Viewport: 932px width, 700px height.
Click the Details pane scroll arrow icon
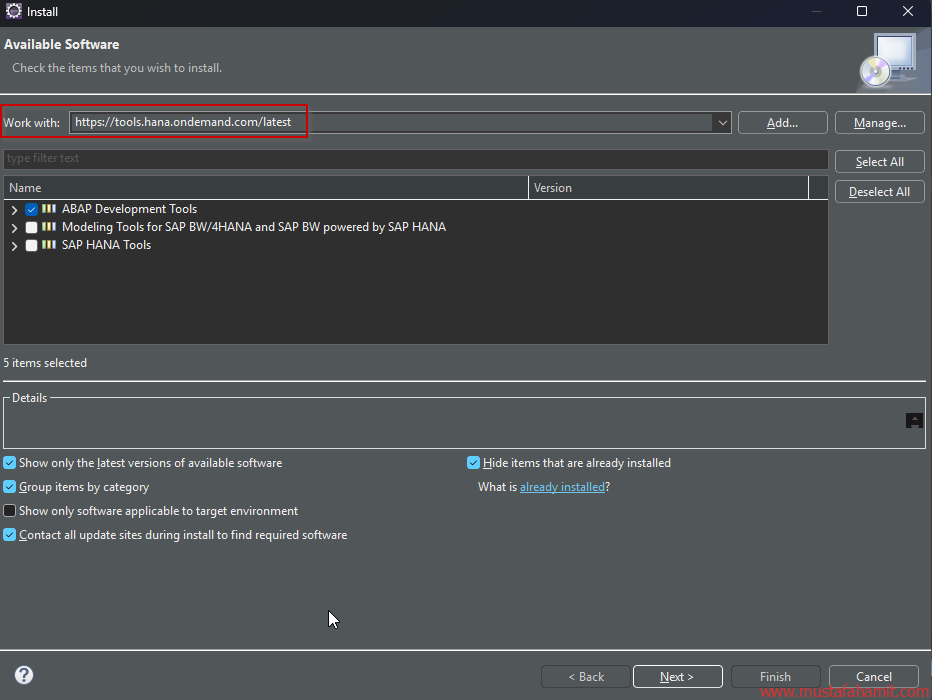(914, 421)
